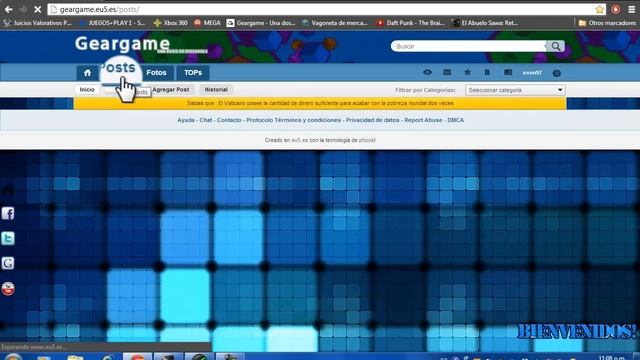The width and height of the screenshot is (640, 360).
Task: Open the Geargame - Una dos bookmark
Action: tap(261, 23)
